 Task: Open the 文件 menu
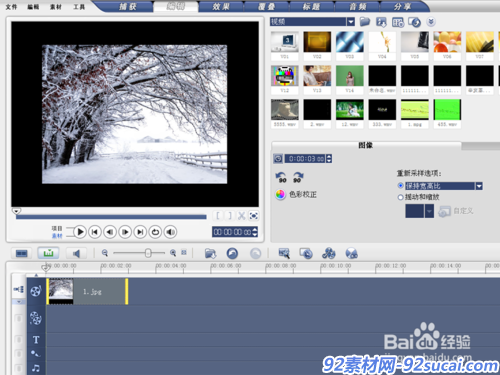pos(11,7)
